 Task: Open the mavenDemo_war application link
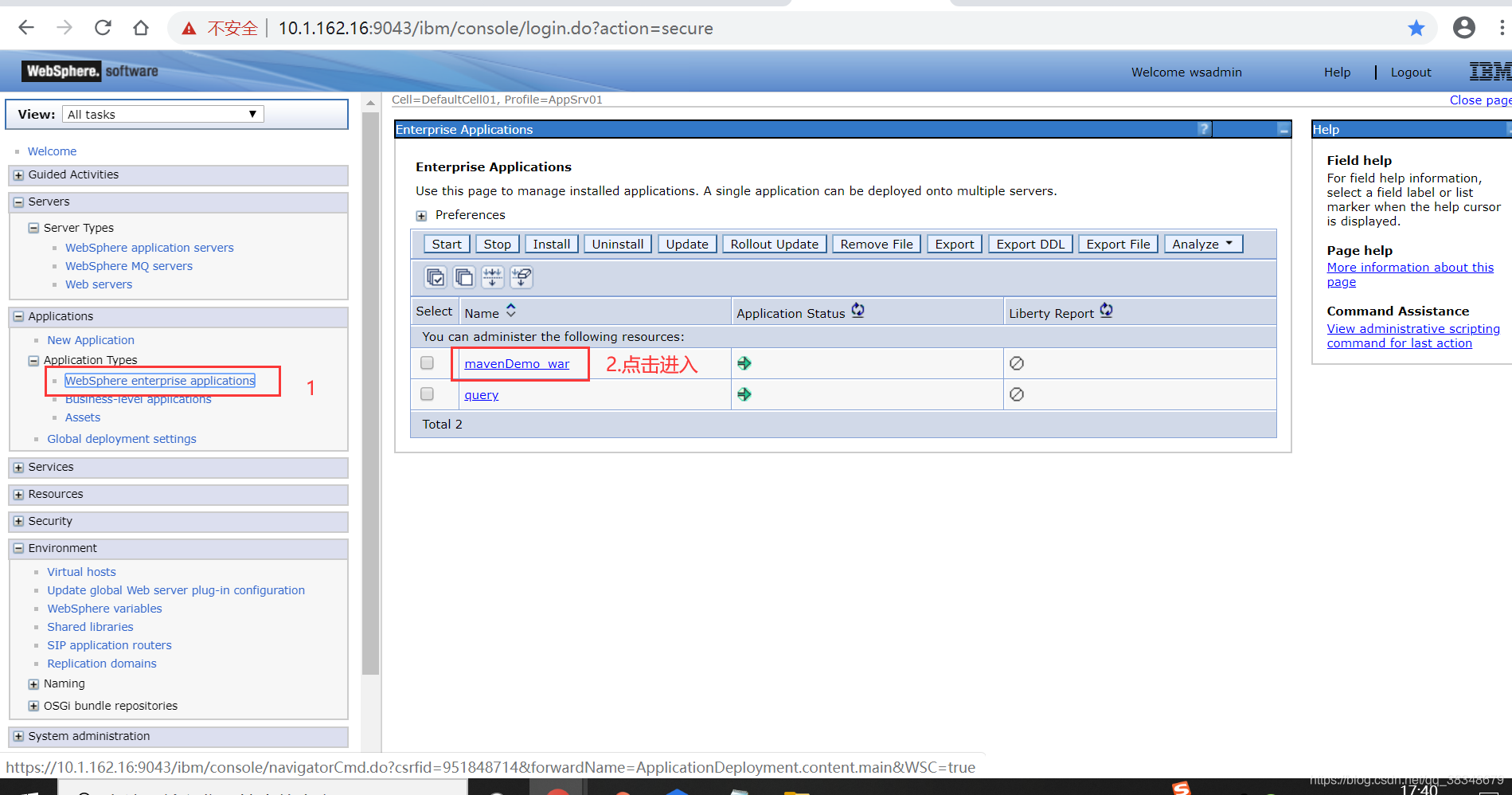517,364
